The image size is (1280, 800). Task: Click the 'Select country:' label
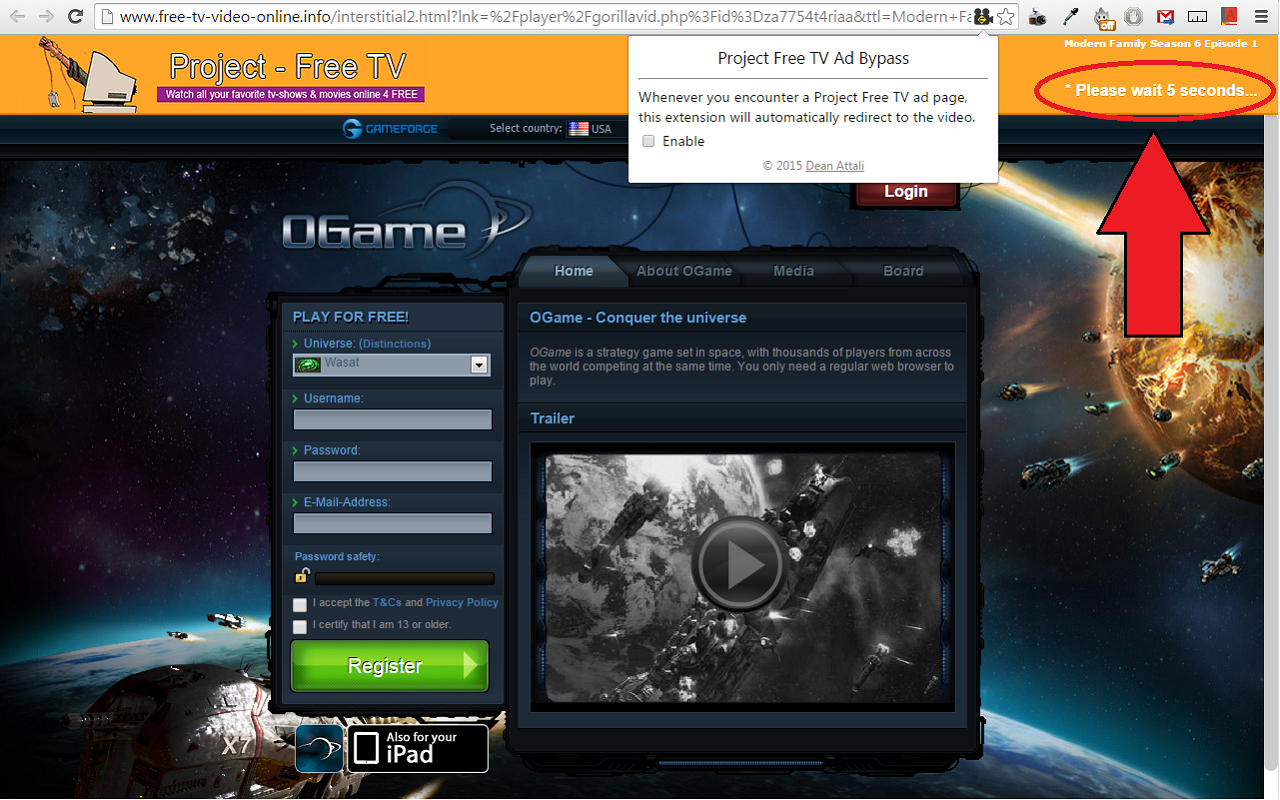(x=526, y=129)
